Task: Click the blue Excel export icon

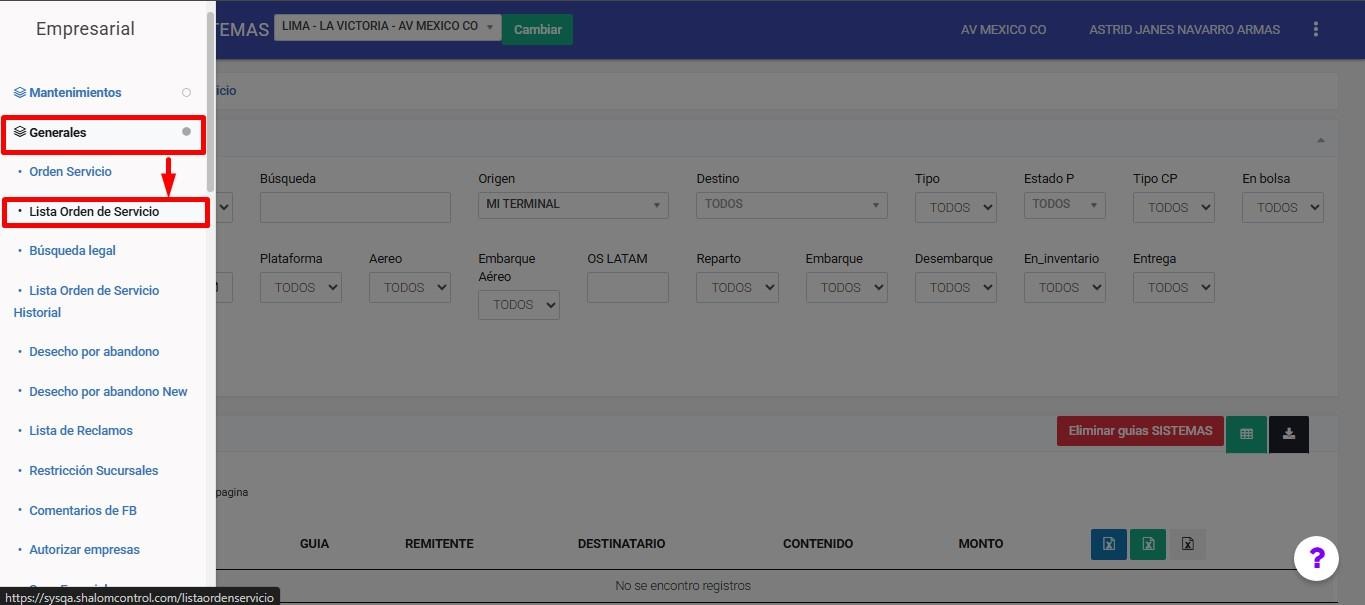Action: tap(1108, 544)
